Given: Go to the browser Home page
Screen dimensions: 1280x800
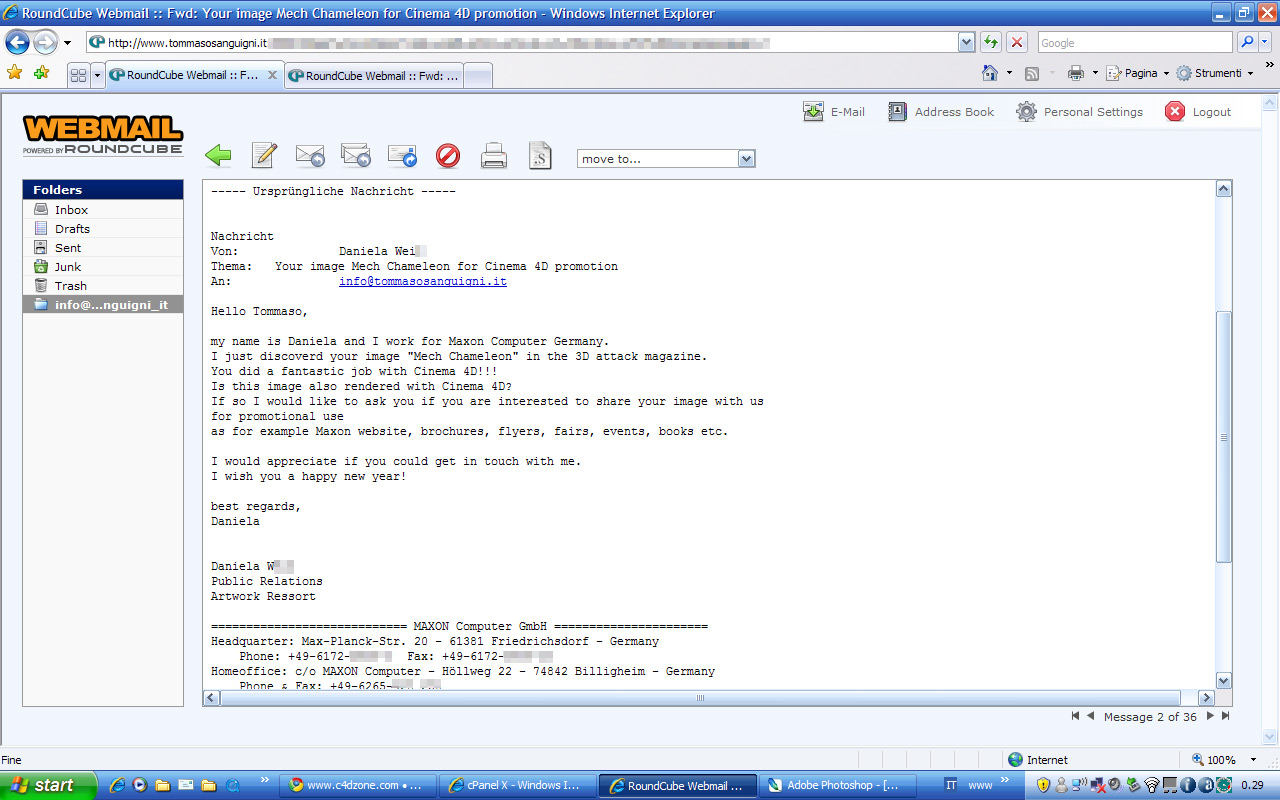Looking at the screenshot, I should [x=990, y=73].
